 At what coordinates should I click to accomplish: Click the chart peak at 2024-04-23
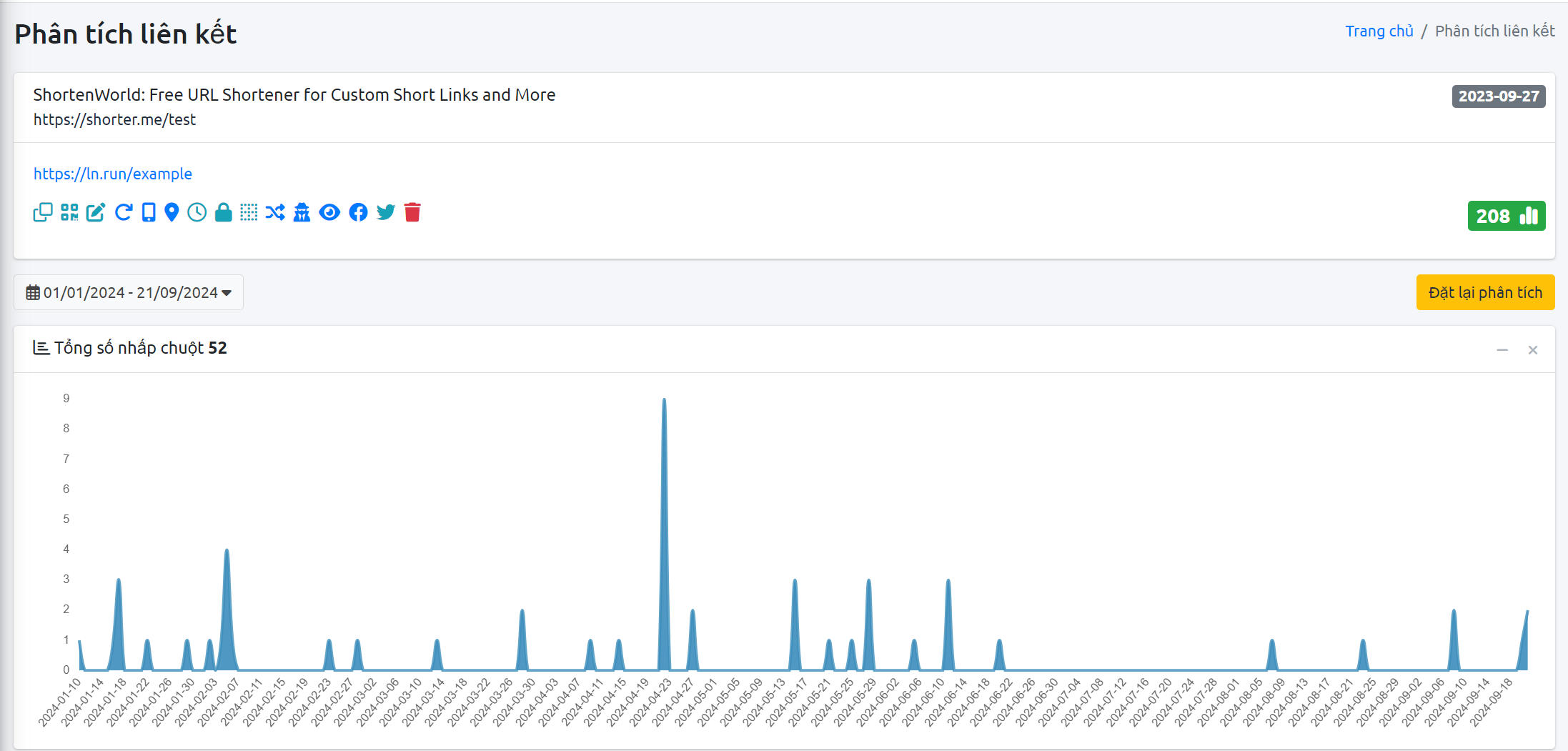[x=664, y=400]
